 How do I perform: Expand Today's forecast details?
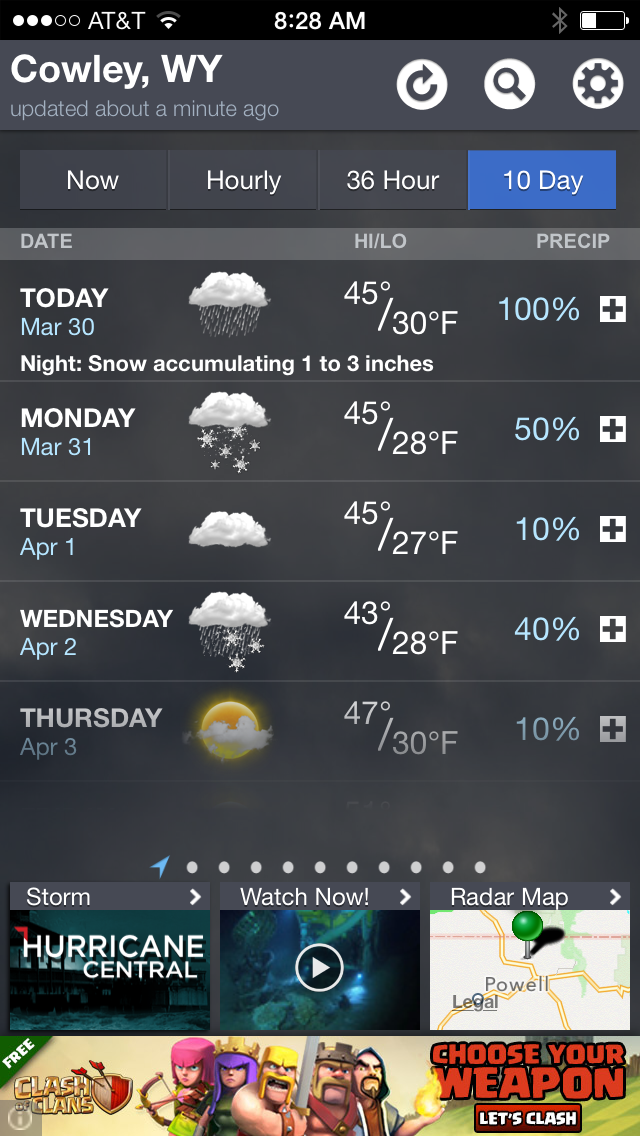[x=612, y=310]
